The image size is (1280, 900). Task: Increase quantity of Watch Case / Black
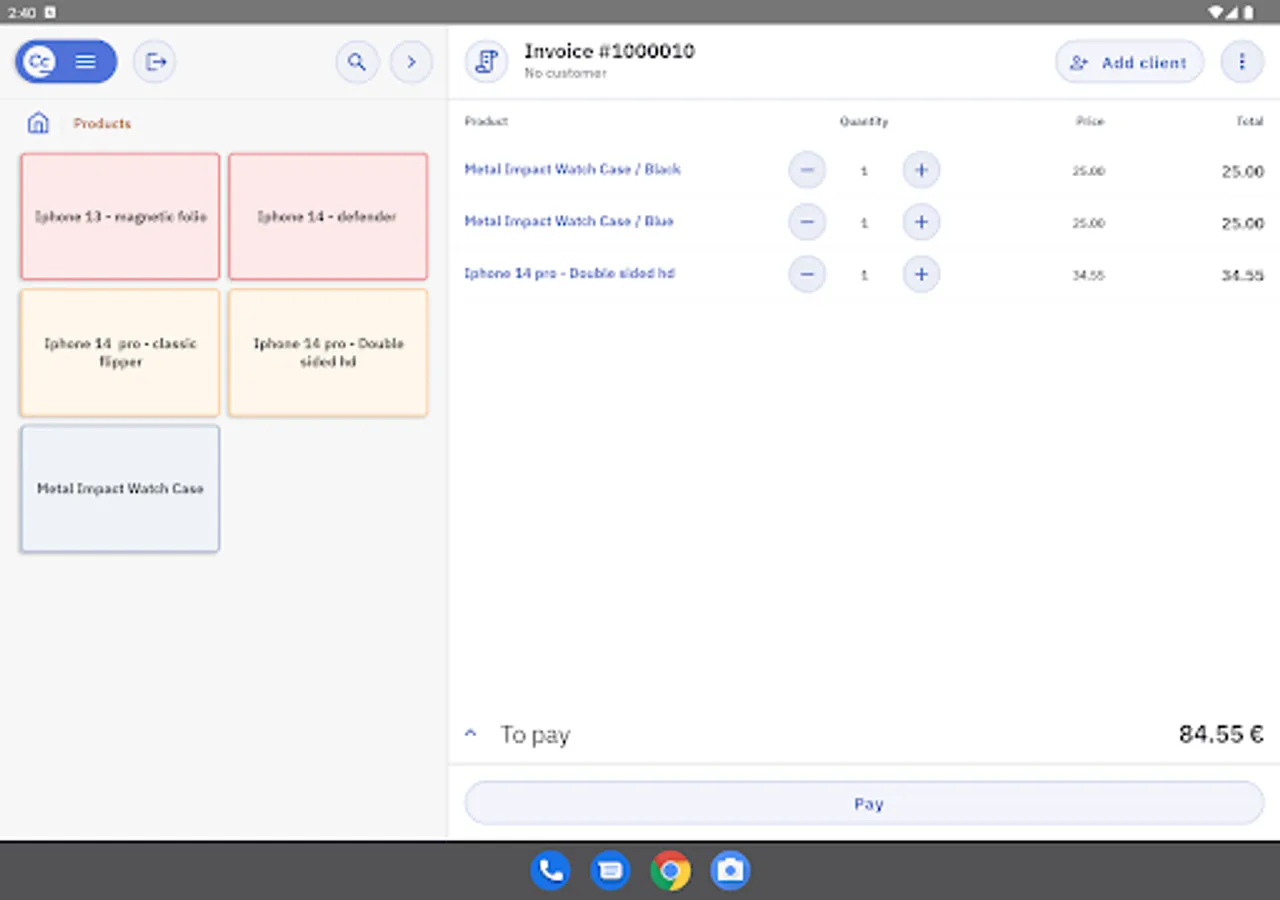tap(921, 170)
